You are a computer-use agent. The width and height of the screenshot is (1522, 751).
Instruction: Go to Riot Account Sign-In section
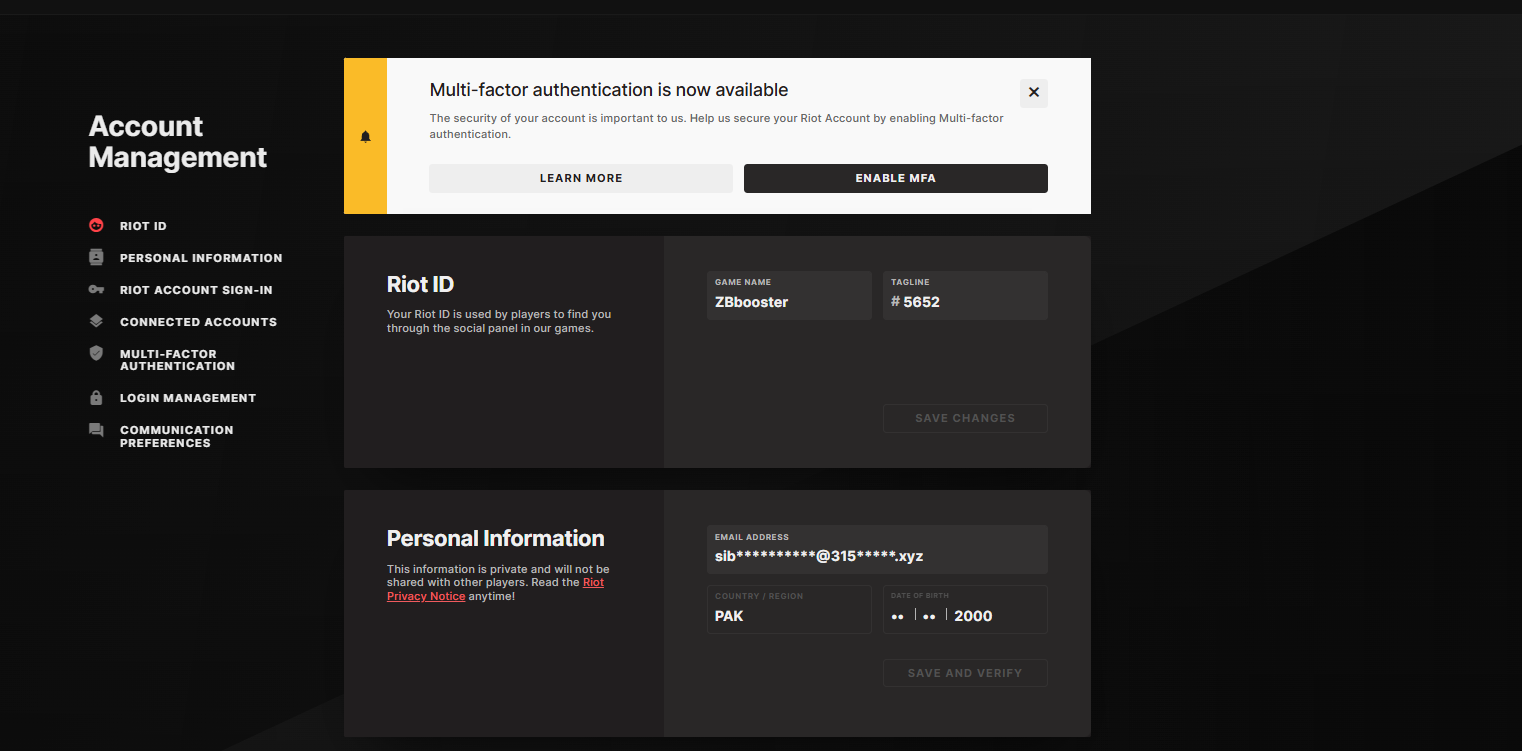click(196, 290)
